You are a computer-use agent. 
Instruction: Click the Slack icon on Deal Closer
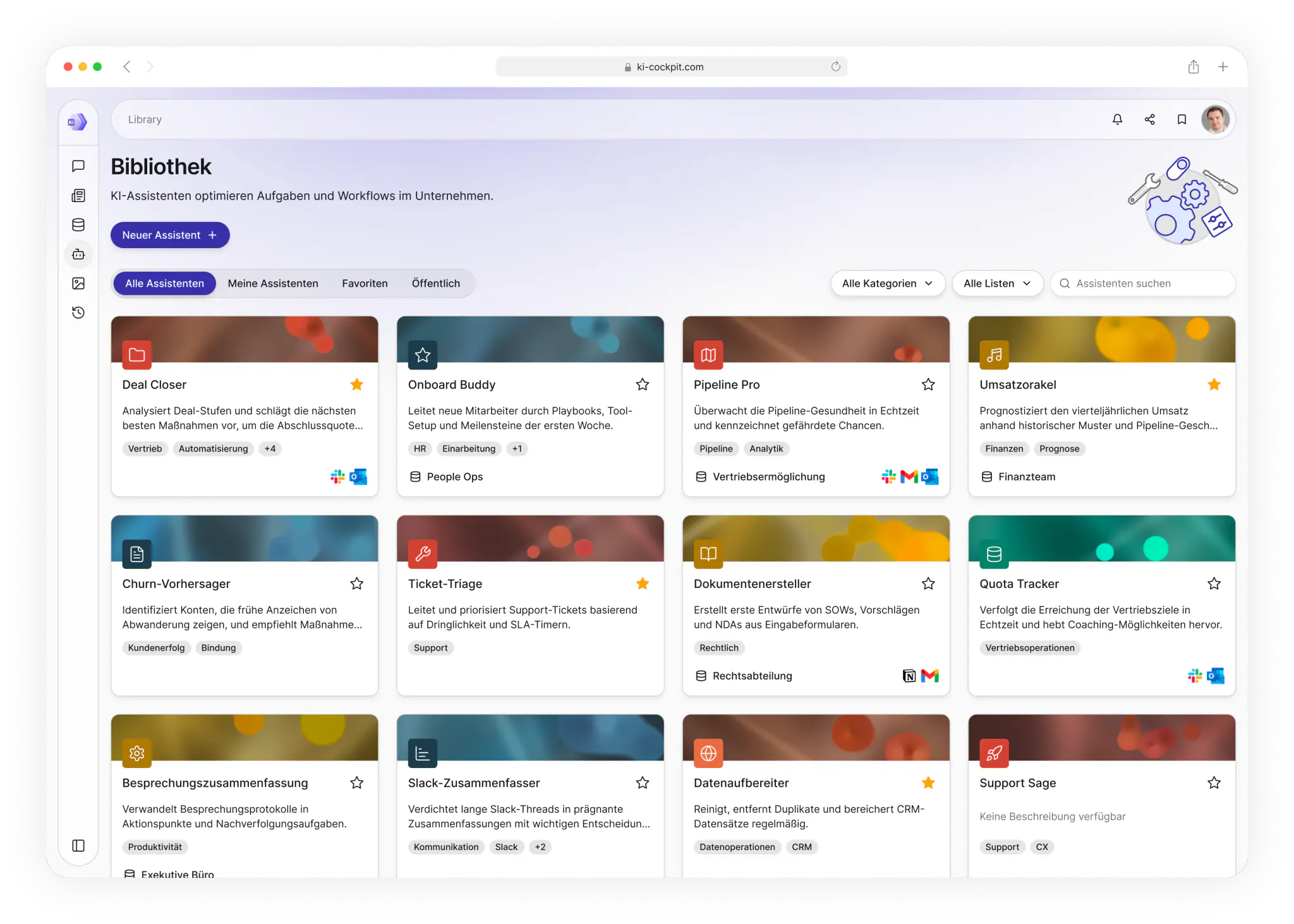(x=337, y=477)
